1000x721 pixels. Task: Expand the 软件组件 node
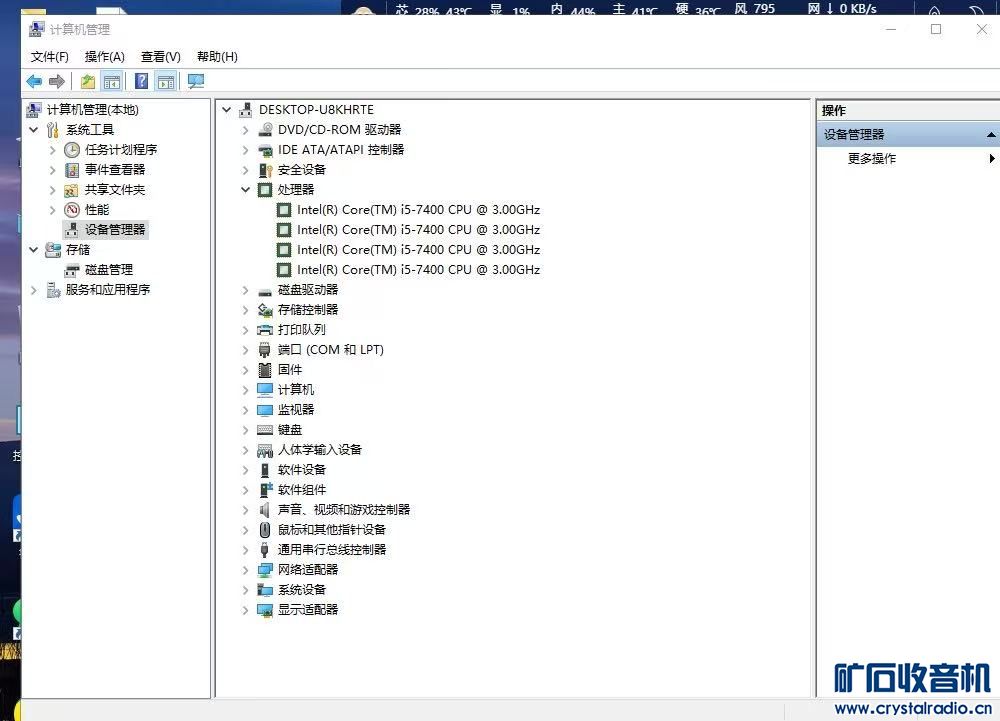click(246, 490)
